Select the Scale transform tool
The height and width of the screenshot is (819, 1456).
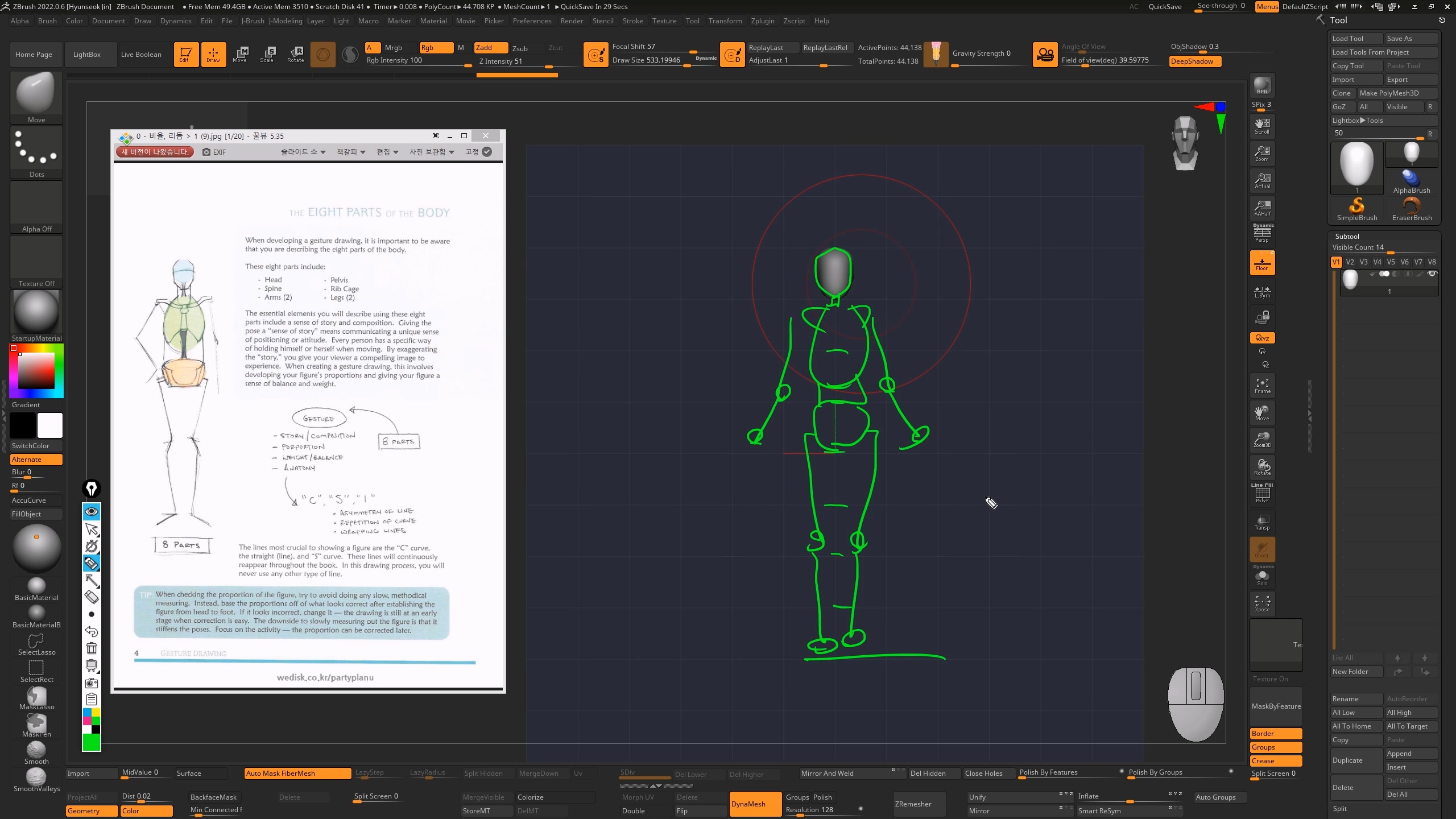coord(267,54)
